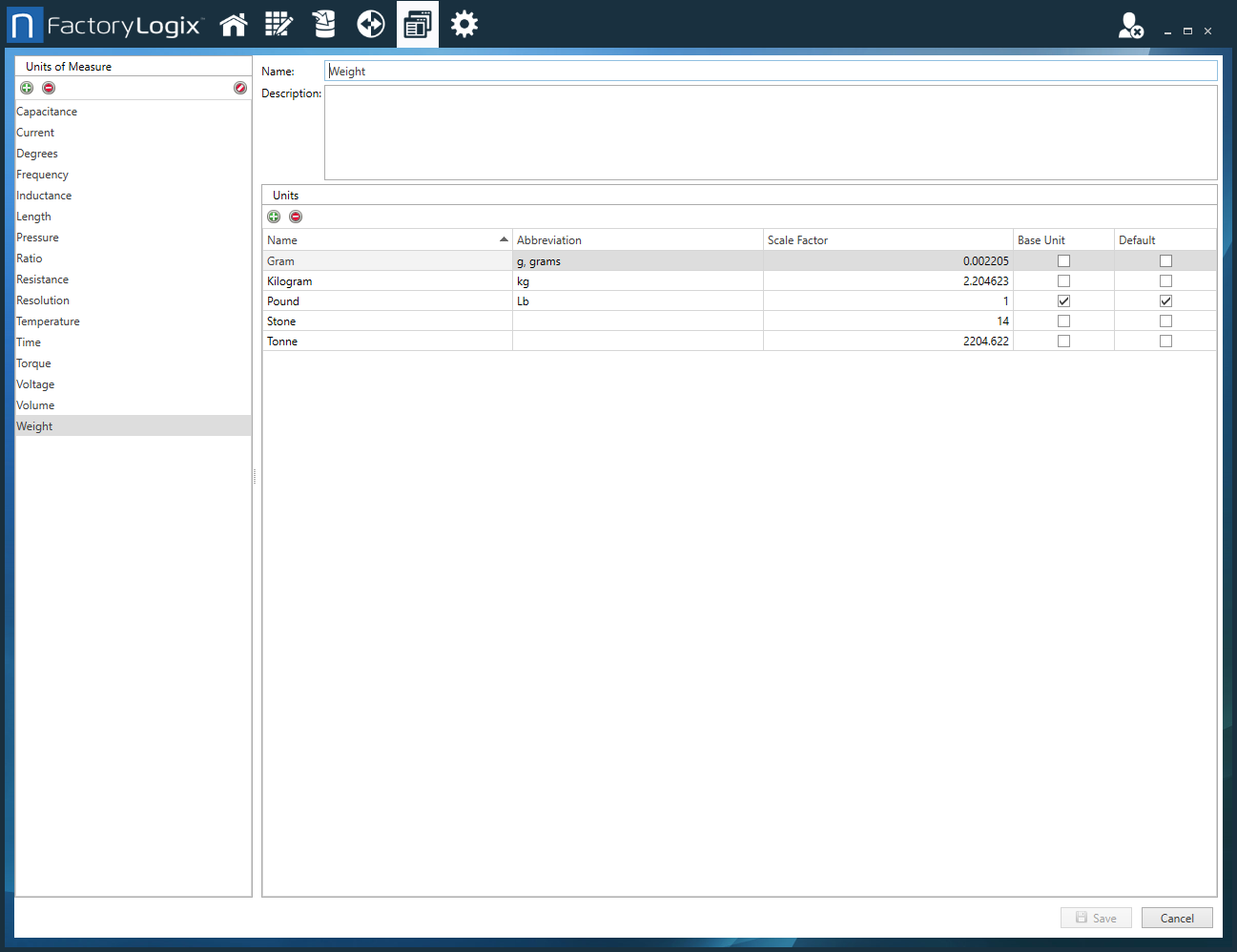Click into the Description text area
The width and height of the screenshot is (1237, 952).
pyautogui.click(x=771, y=133)
